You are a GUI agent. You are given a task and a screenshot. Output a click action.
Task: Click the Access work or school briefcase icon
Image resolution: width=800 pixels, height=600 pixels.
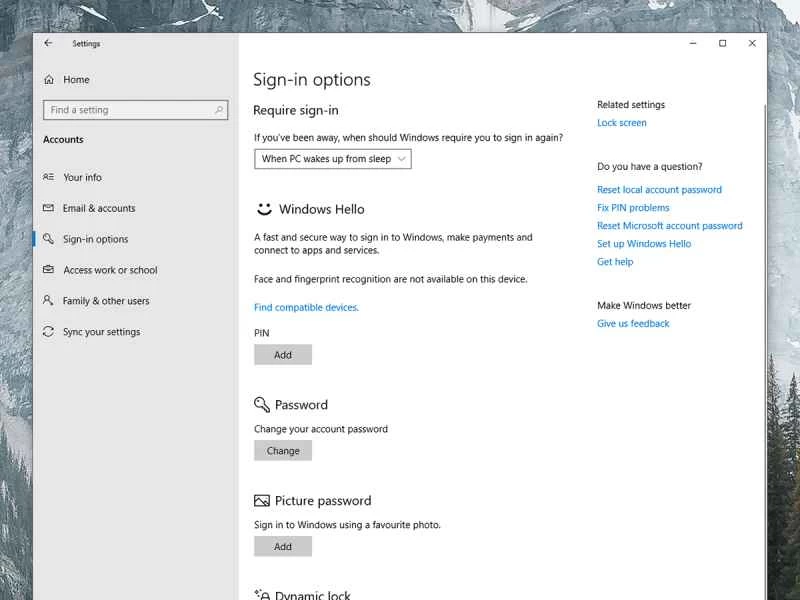point(49,270)
